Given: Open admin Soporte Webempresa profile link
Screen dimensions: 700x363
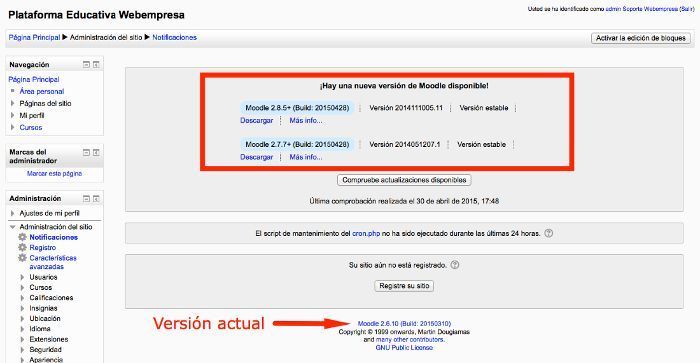Looking at the screenshot, I should pos(642,9).
